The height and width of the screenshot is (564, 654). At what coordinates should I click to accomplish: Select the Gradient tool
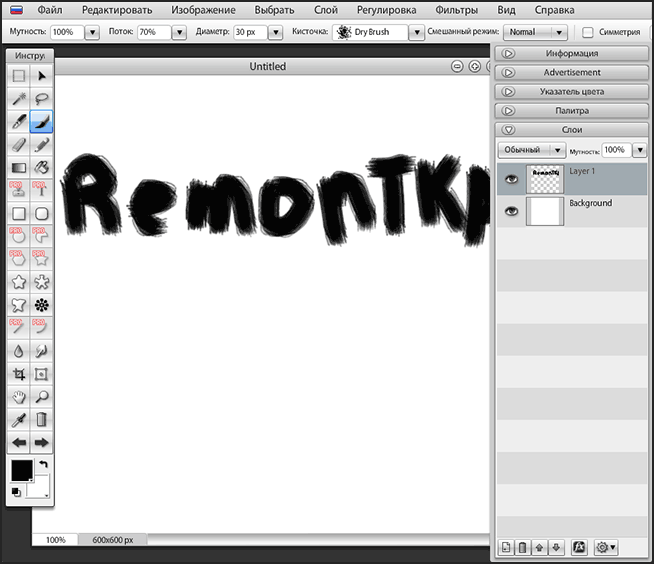tap(18, 168)
